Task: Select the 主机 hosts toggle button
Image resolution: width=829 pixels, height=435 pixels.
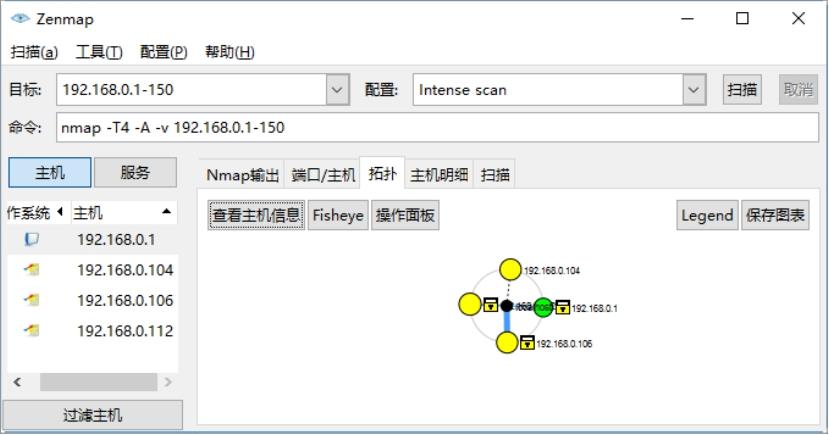Action: 50,172
